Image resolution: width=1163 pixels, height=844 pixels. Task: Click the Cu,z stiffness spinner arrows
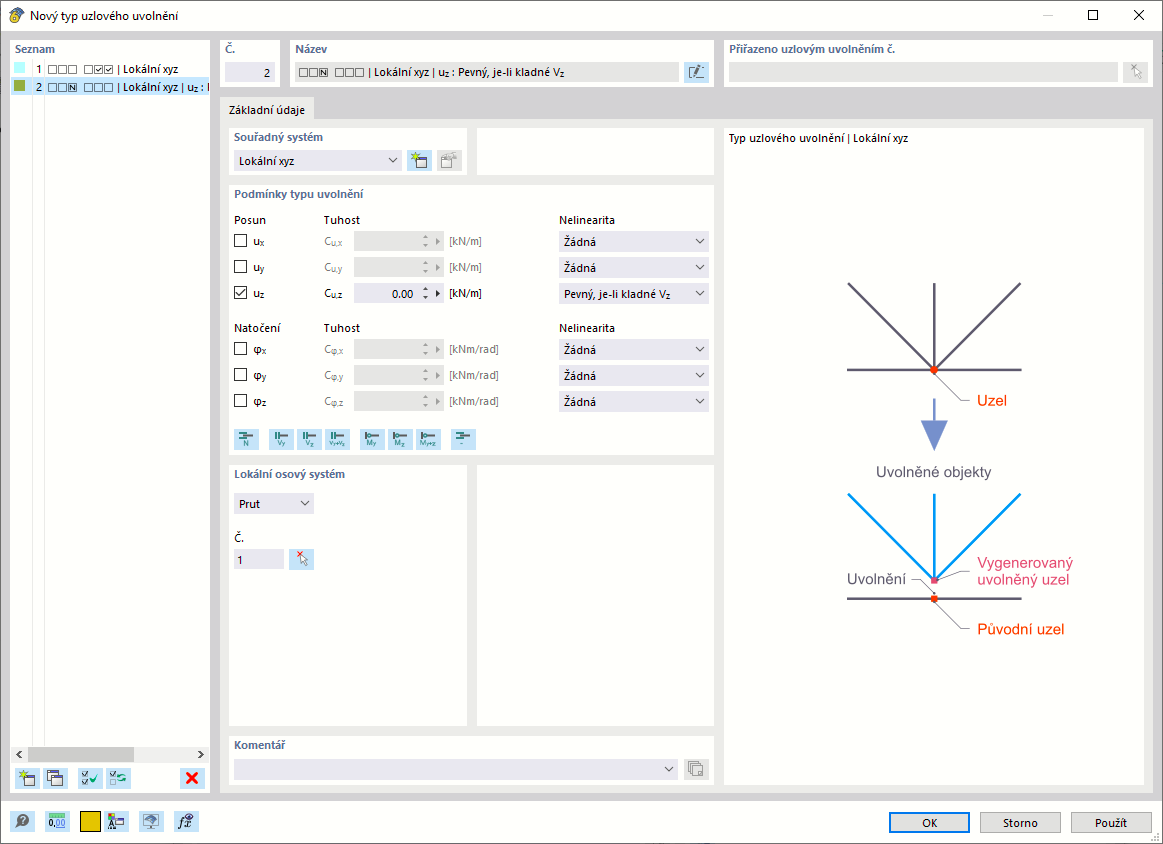[x=426, y=294]
